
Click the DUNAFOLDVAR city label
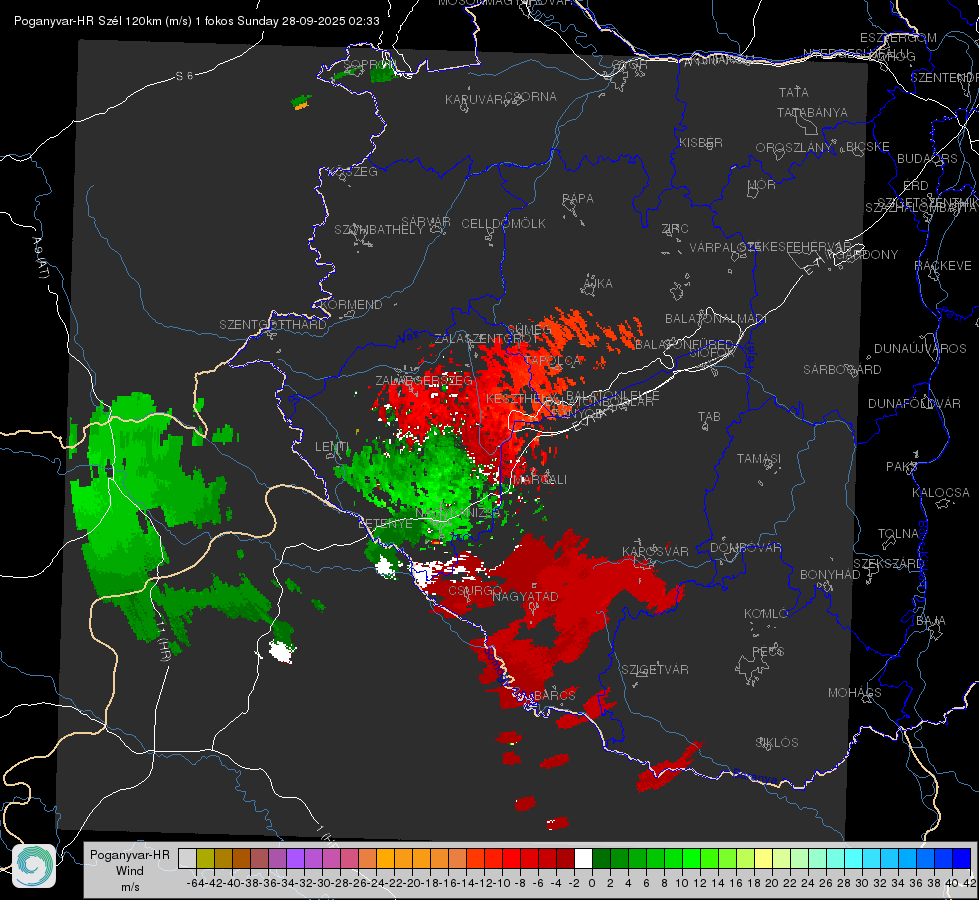pos(914,403)
